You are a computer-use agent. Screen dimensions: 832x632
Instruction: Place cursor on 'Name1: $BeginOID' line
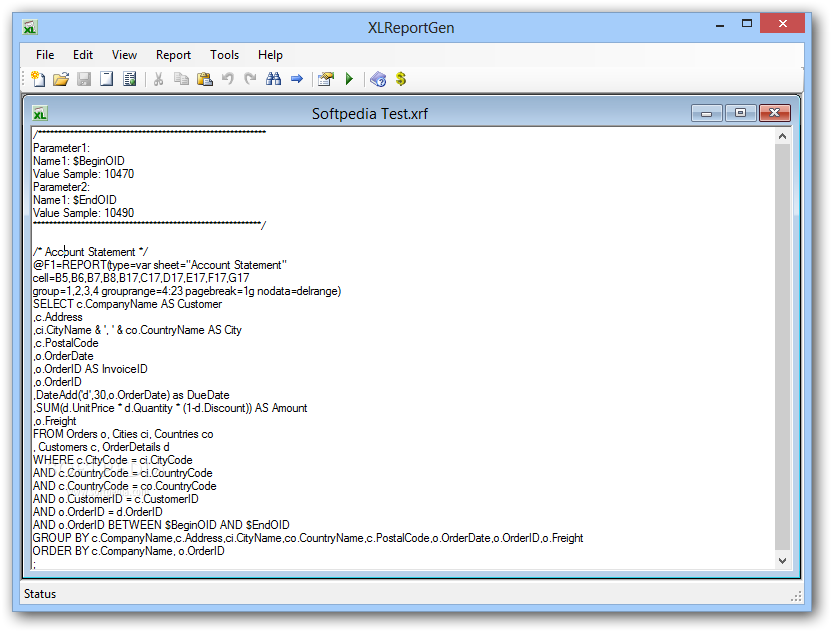pyautogui.click(x=79, y=161)
